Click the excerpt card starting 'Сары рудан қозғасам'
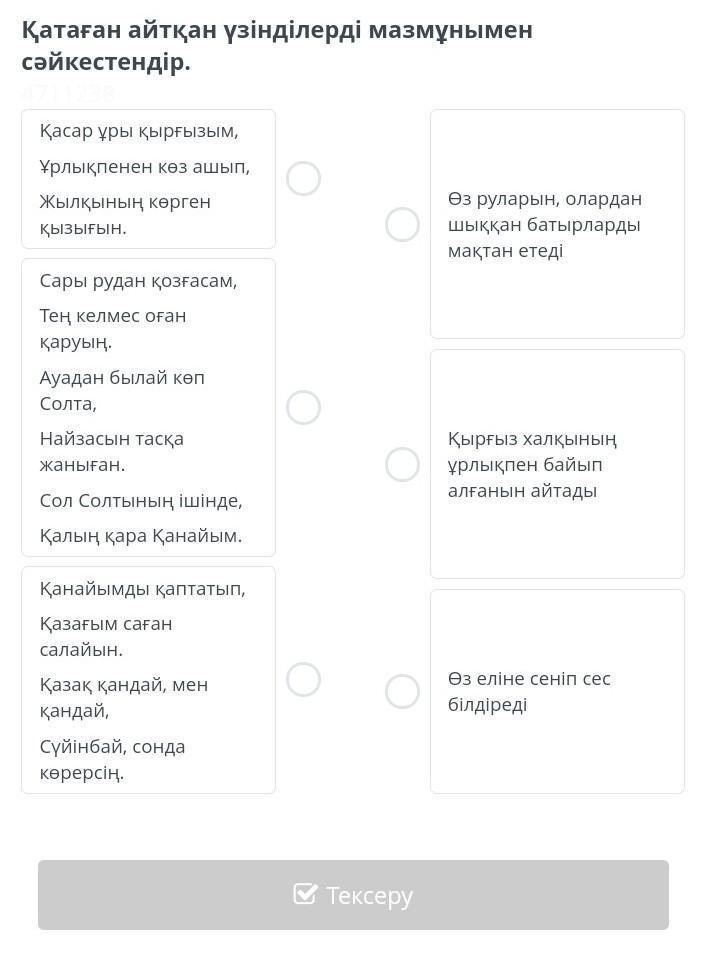 (148, 408)
